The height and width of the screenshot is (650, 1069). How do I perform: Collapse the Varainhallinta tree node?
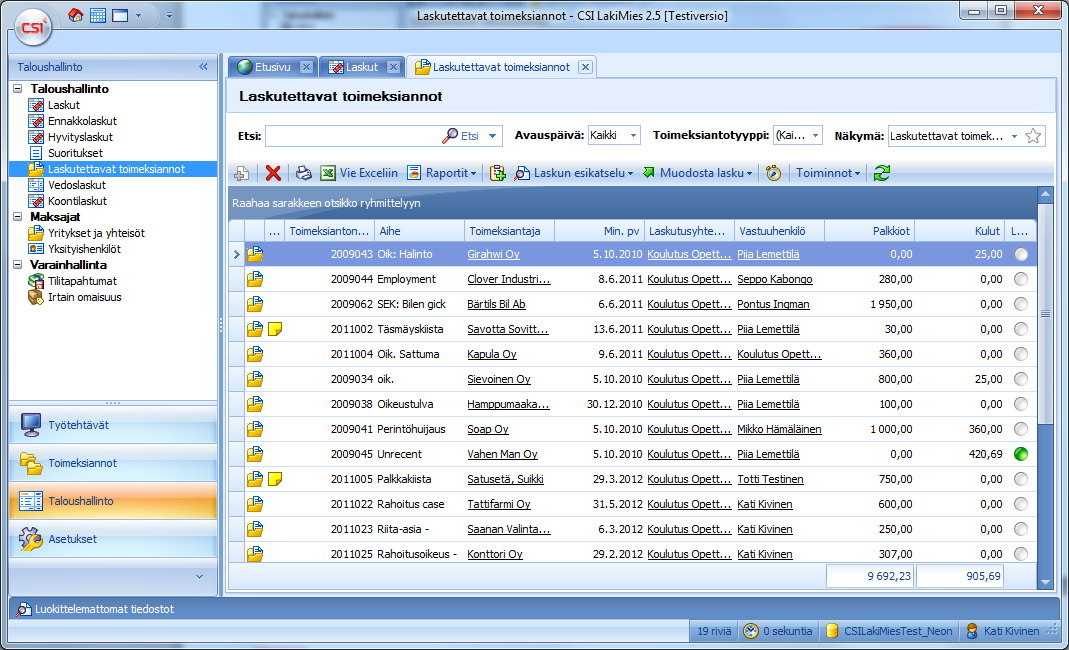tap(18, 265)
